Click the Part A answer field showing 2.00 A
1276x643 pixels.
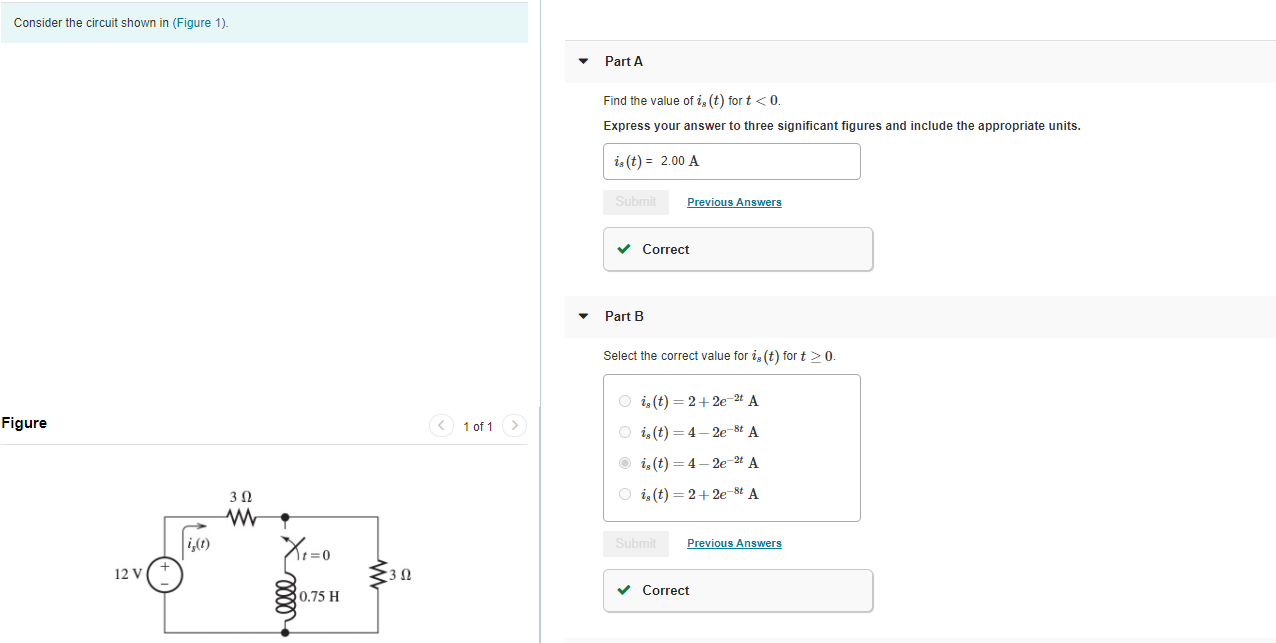731,160
